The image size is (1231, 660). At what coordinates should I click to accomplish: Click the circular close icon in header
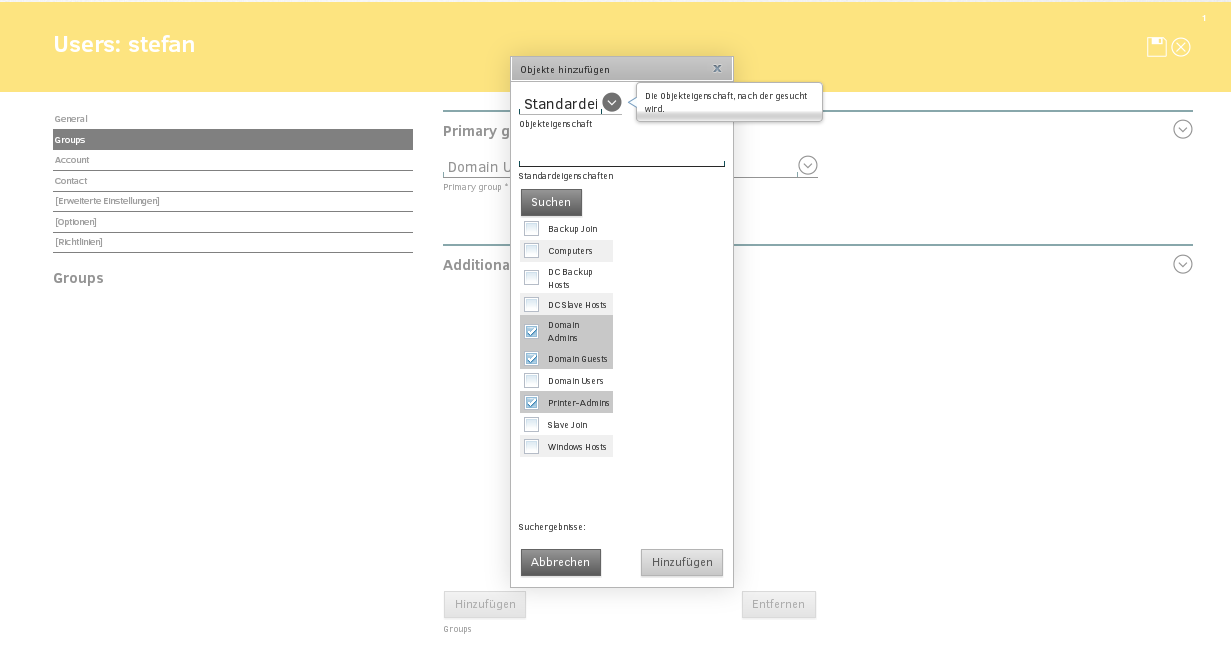1181,47
